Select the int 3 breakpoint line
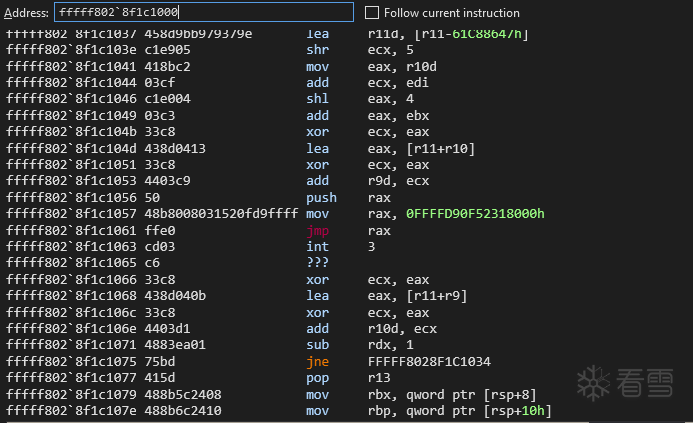Image resolution: width=693 pixels, height=423 pixels. tap(316, 246)
